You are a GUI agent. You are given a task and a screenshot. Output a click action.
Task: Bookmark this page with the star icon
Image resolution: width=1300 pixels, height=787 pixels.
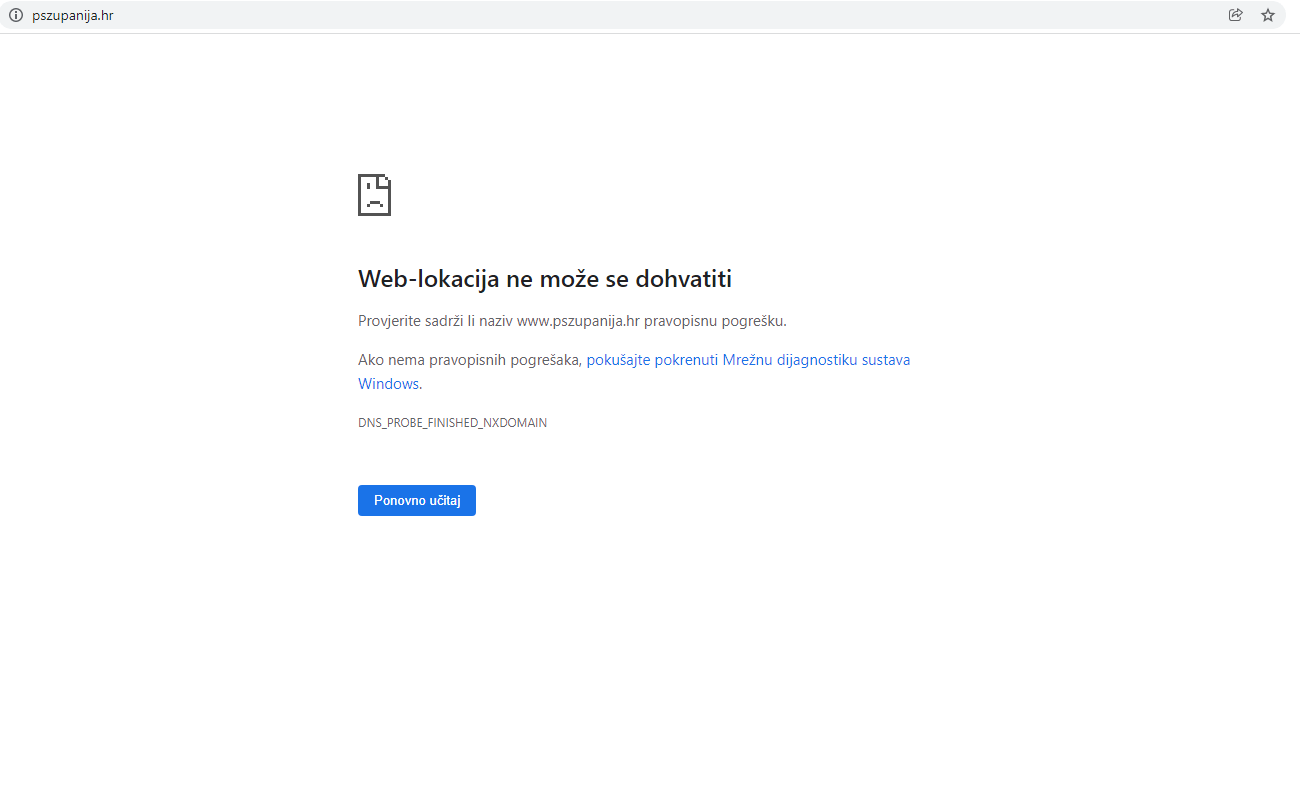1268,15
